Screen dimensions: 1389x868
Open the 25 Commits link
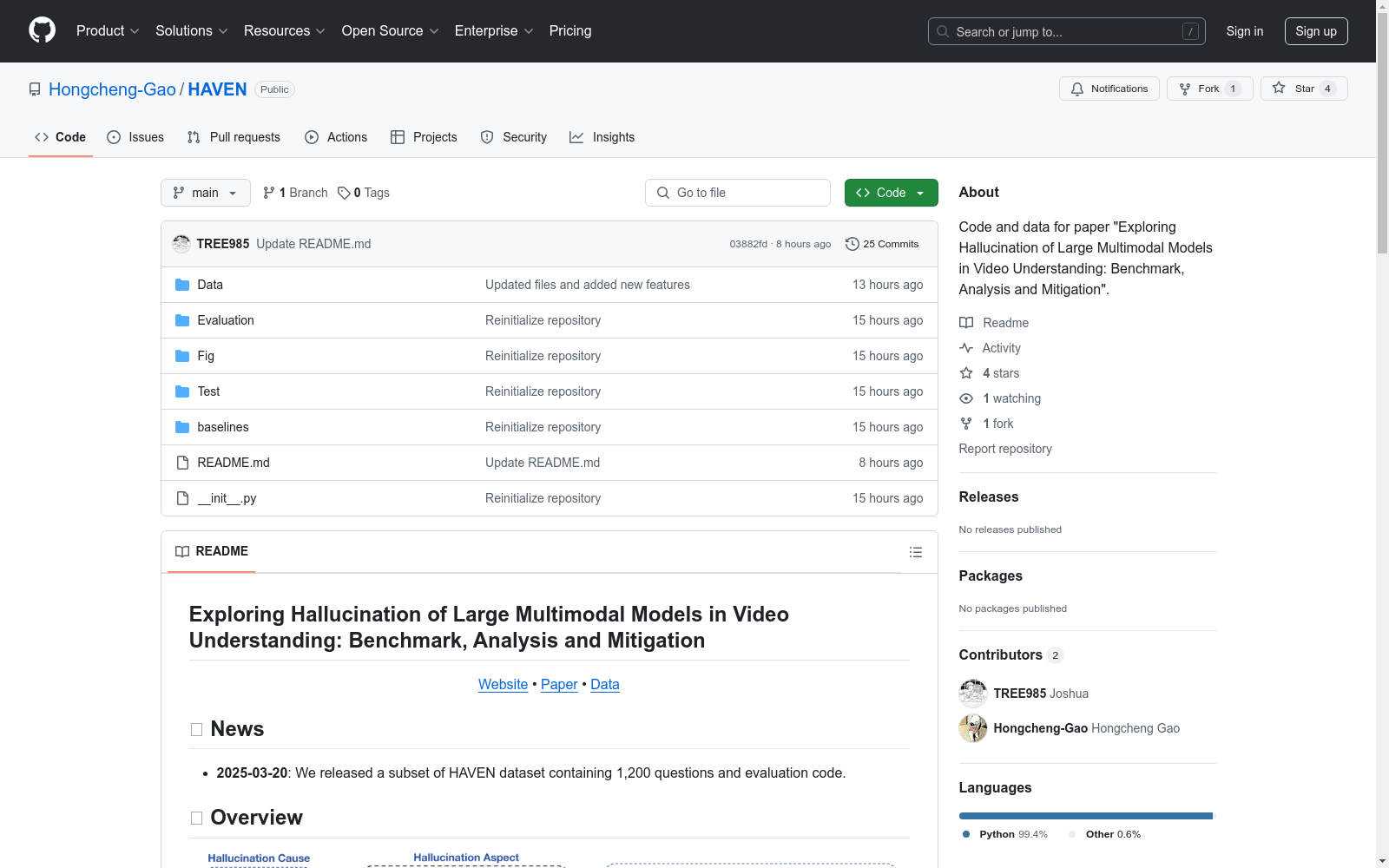[x=882, y=244]
